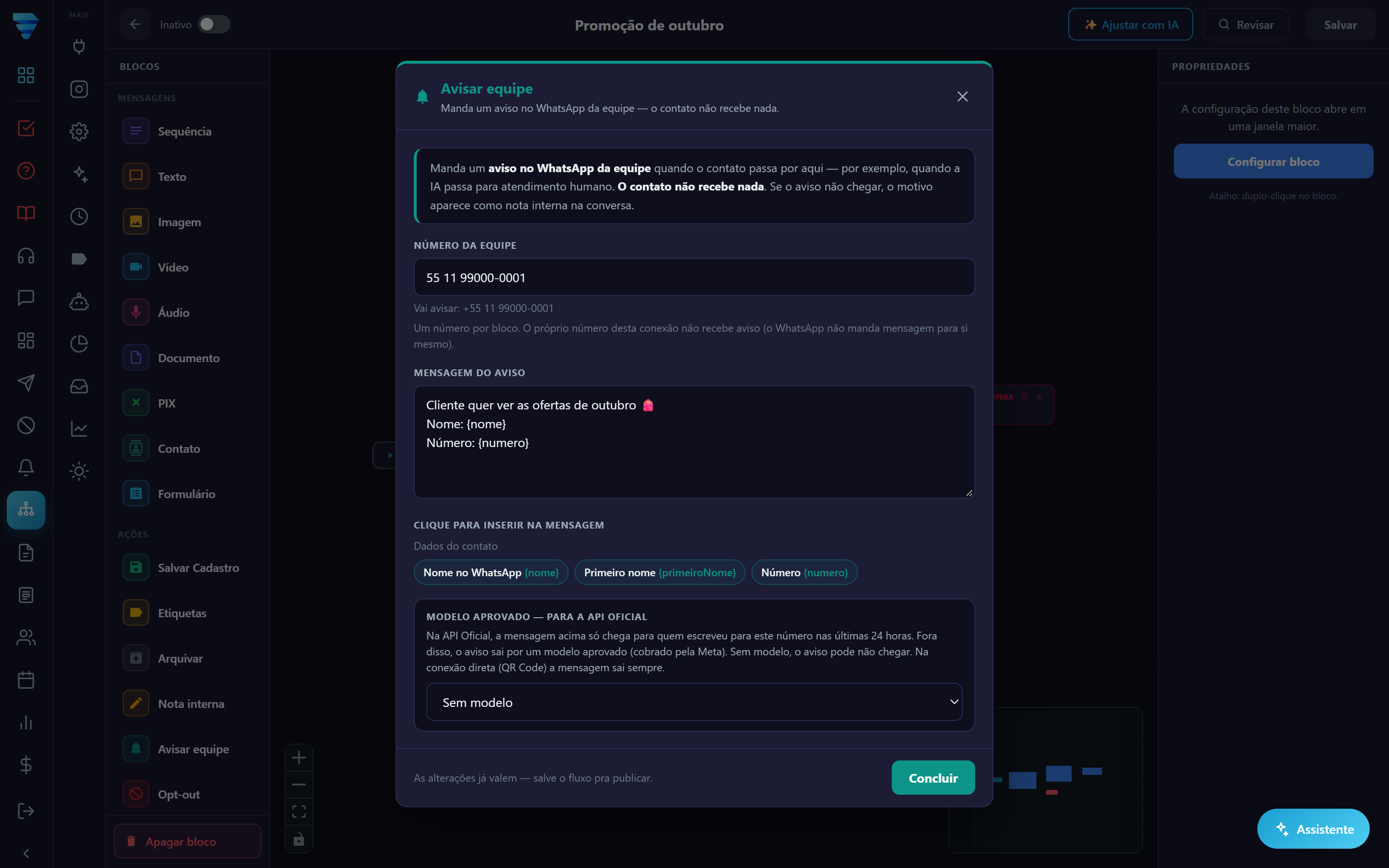1389x868 pixels.
Task: Open the clock history icon
Action: tap(79, 217)
